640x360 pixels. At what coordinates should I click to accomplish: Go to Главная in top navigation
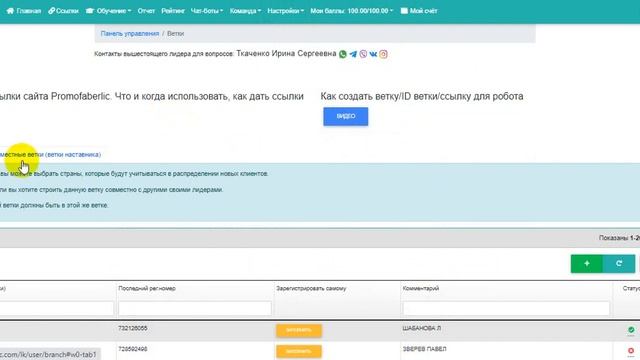(x=24, y=11)
